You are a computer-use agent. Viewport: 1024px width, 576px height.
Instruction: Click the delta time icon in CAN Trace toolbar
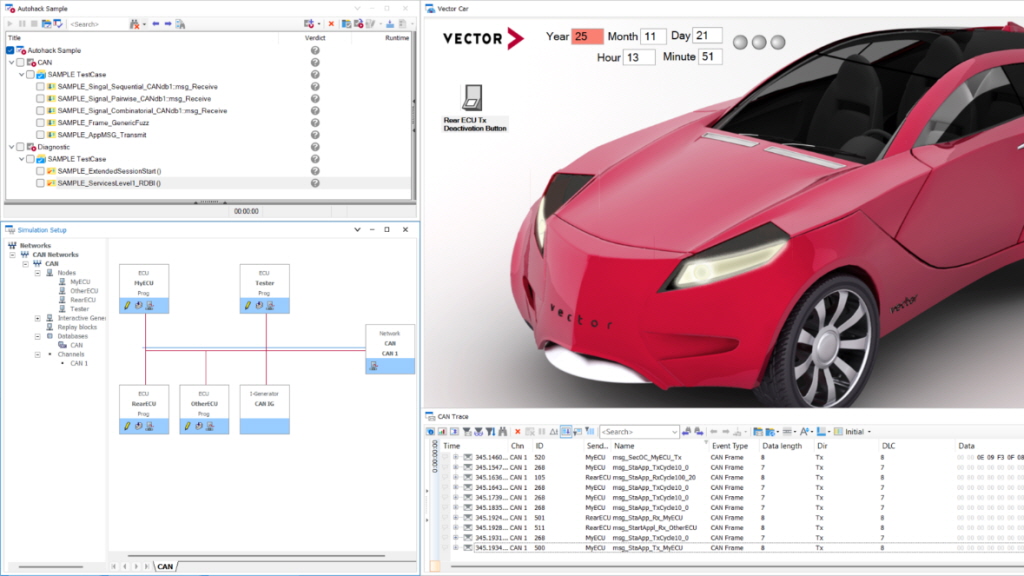tap(553, 432)
